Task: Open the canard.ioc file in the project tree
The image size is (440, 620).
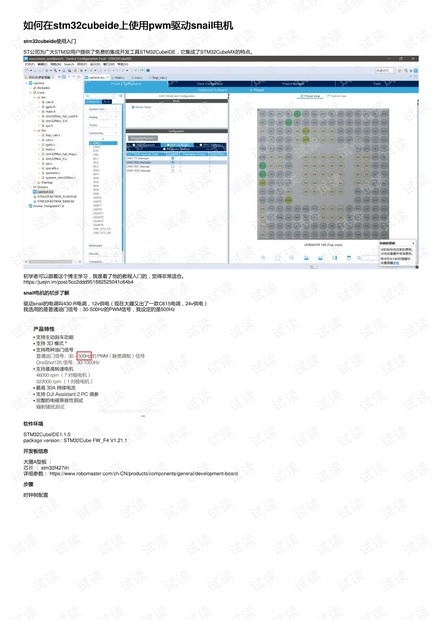Action: click(x=43, y=192)
